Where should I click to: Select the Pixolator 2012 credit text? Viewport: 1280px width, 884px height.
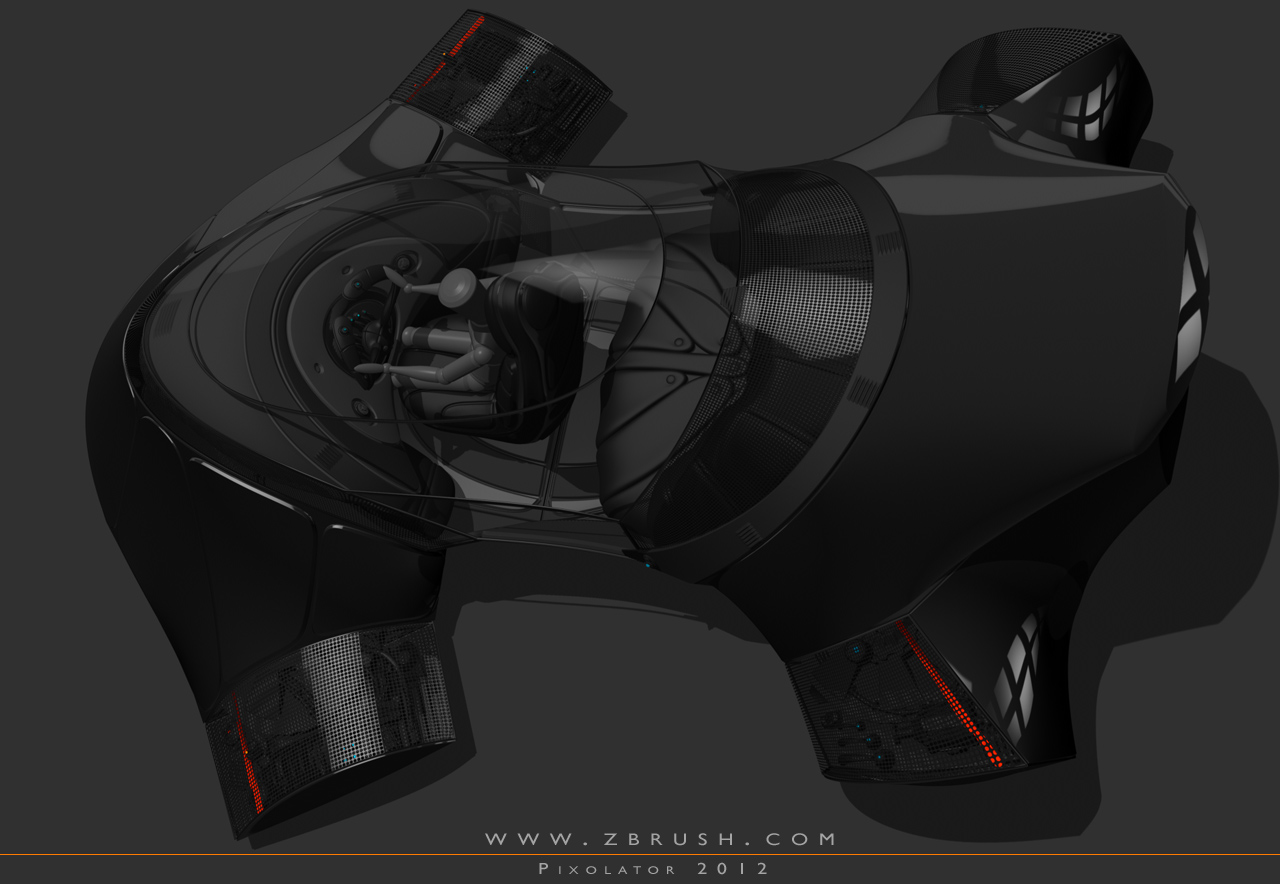[654, 869]
